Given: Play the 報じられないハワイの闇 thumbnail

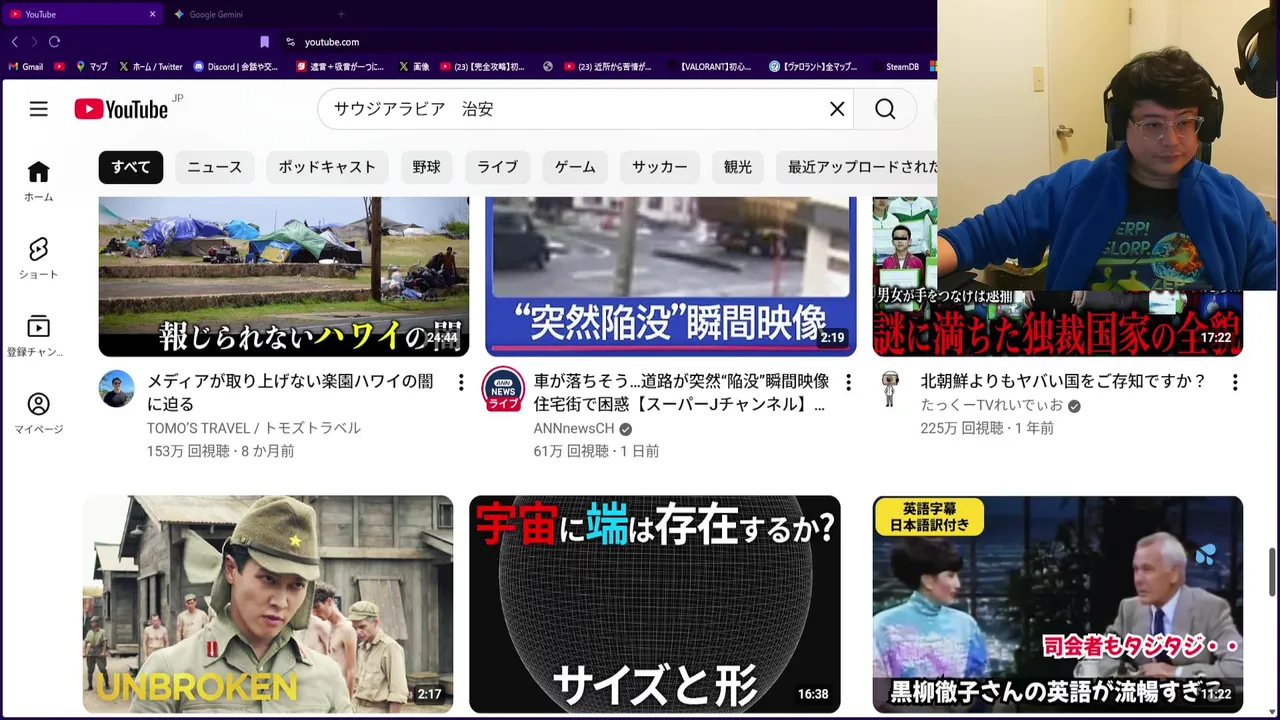Looking at the screenshot, I should [284, 276].
